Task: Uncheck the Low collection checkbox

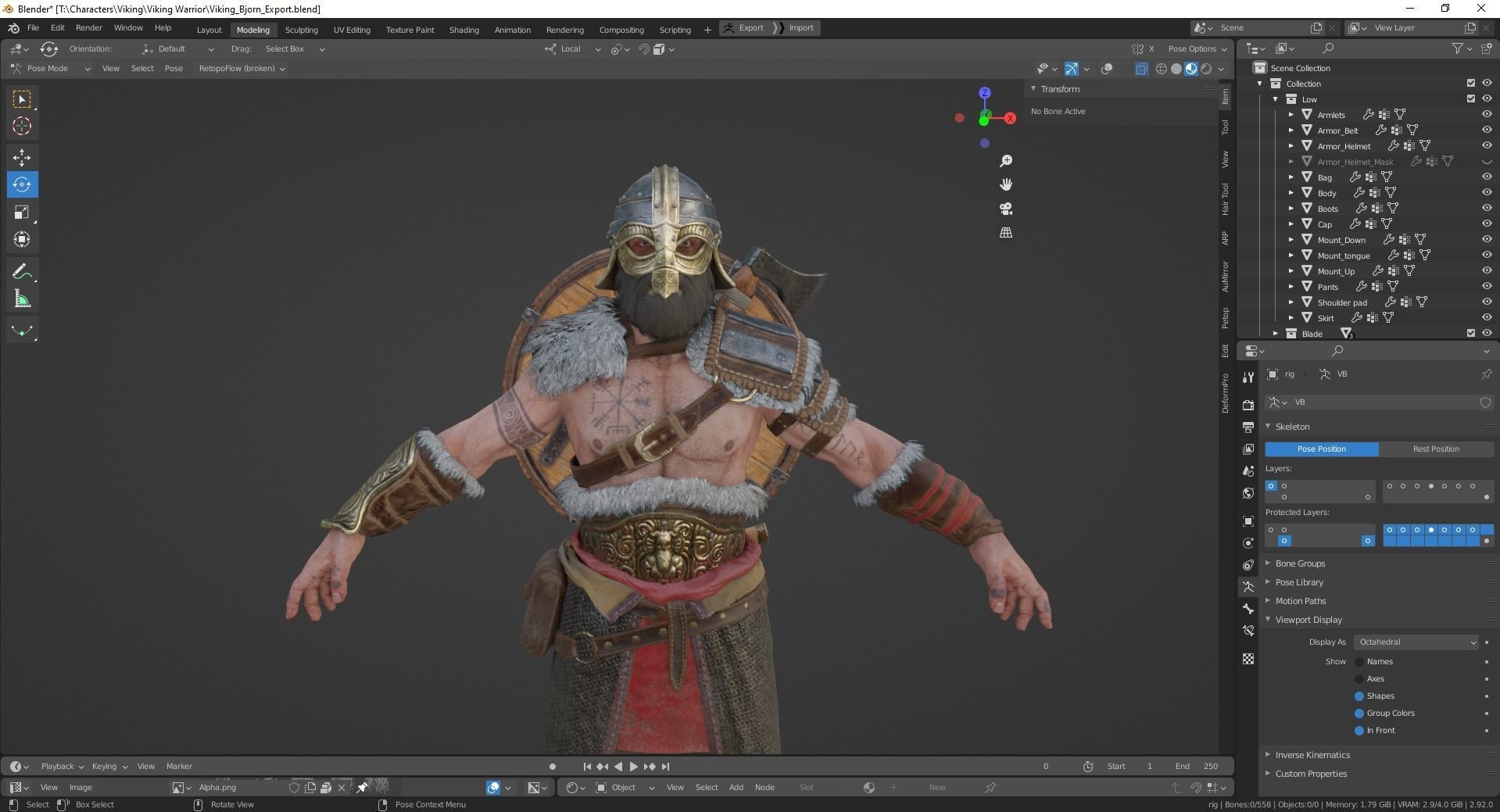Action: coord(1471,98)
